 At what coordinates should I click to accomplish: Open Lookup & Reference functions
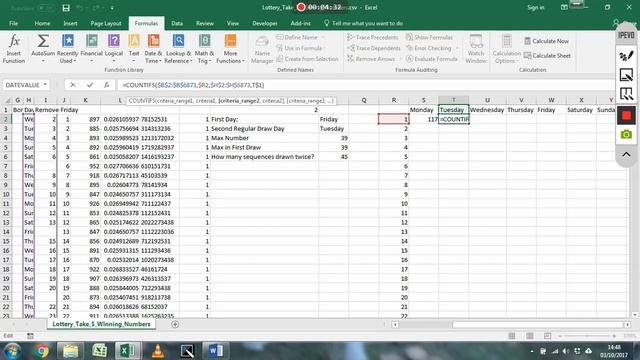click(x=178, y=49)
